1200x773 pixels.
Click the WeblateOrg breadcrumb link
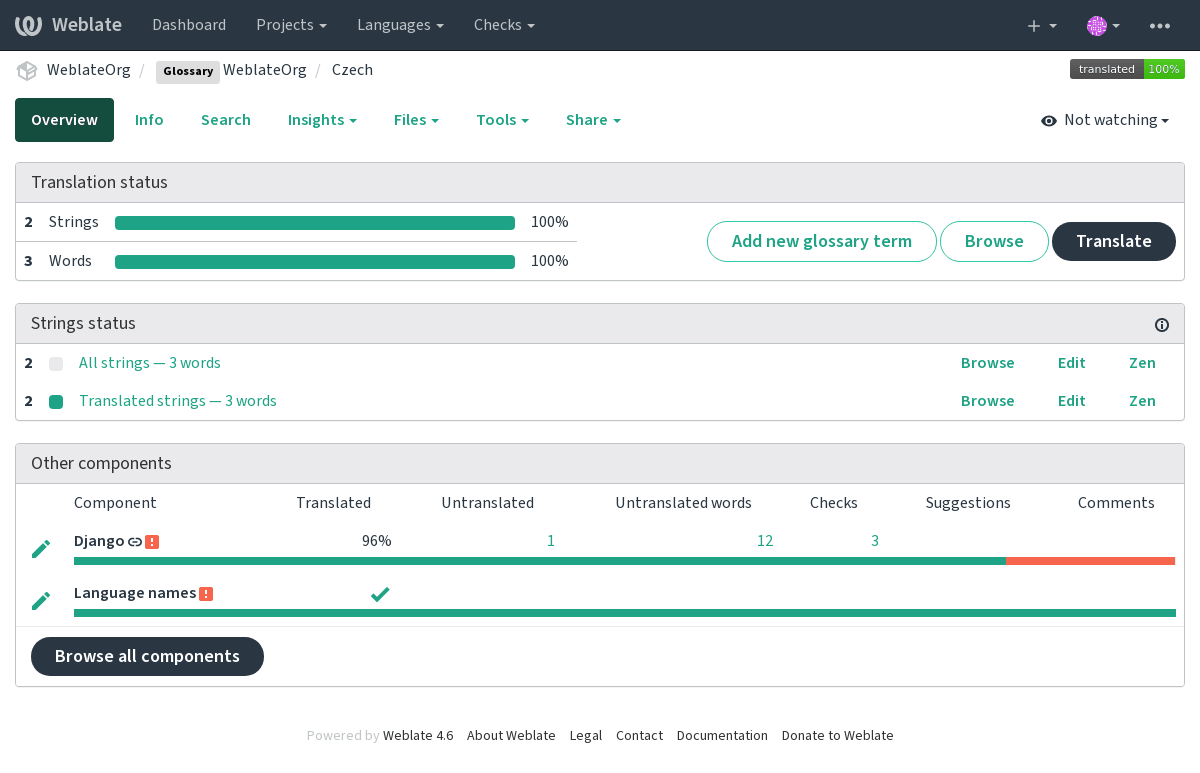[89, 70]
